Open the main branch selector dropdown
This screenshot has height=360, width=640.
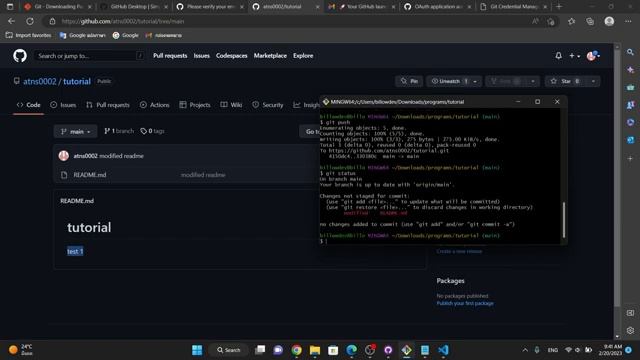[x=76, y=131]
